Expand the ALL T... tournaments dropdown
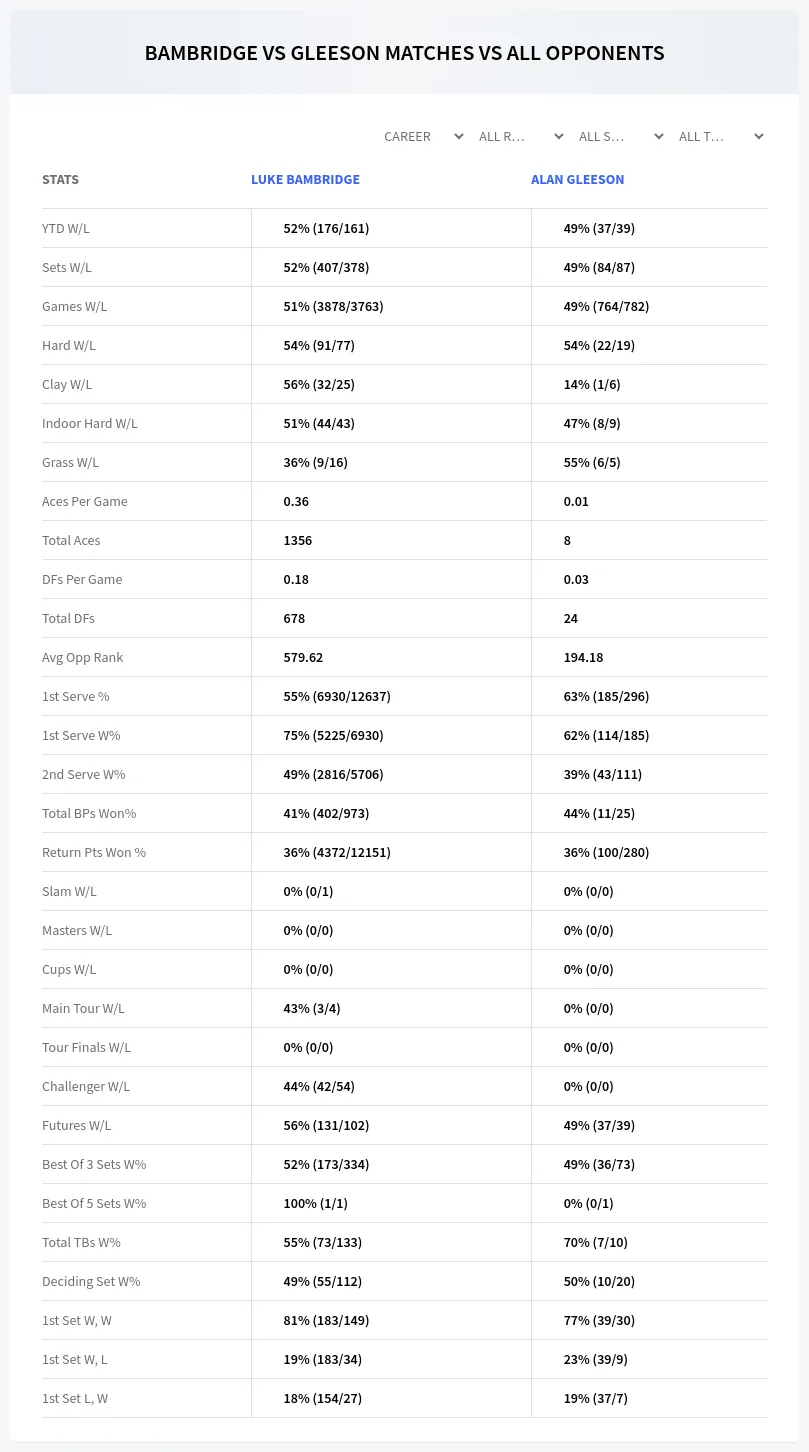The image size is (809, 1452). 720,136
